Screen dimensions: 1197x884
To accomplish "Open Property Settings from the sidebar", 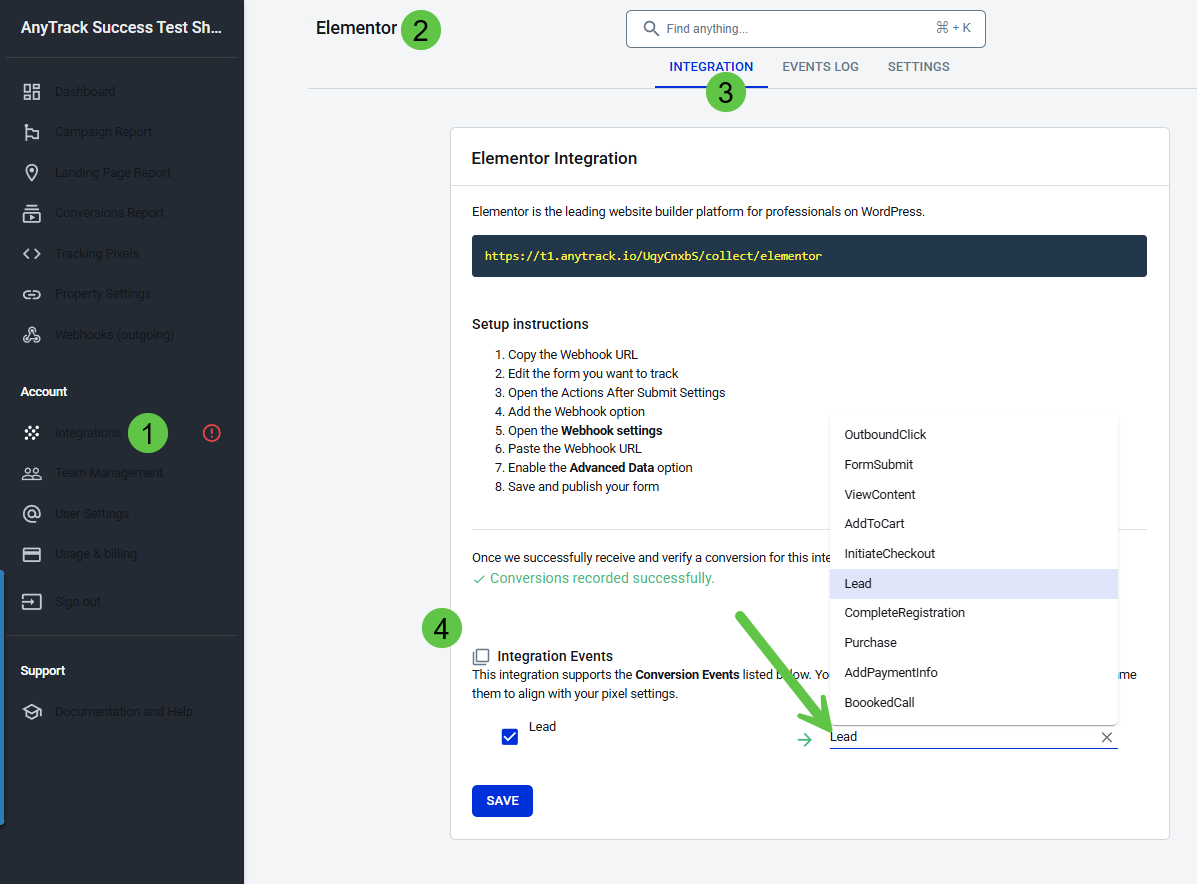I will (102, 294).
